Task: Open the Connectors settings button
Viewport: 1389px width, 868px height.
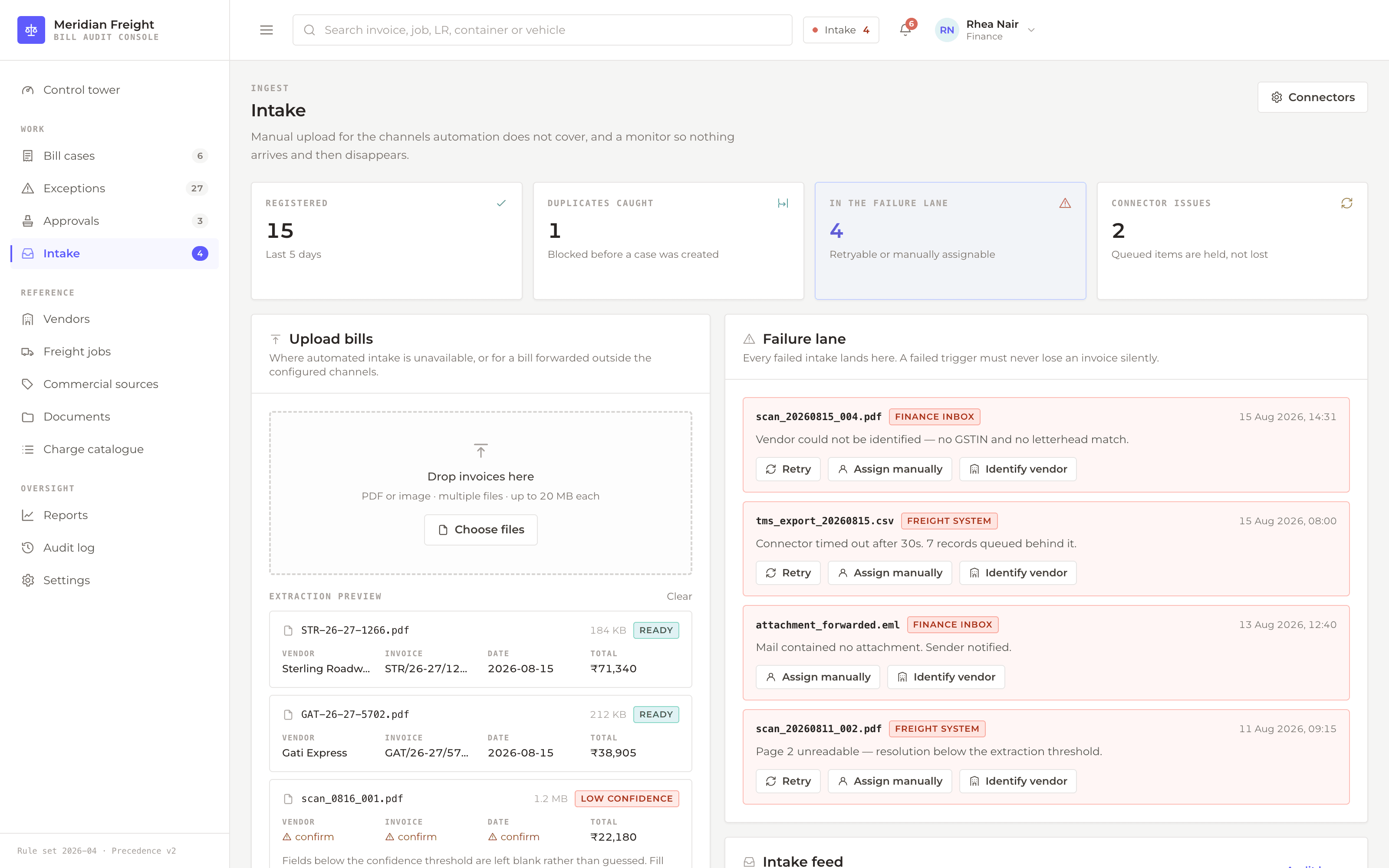Action: coord(1312,97)
